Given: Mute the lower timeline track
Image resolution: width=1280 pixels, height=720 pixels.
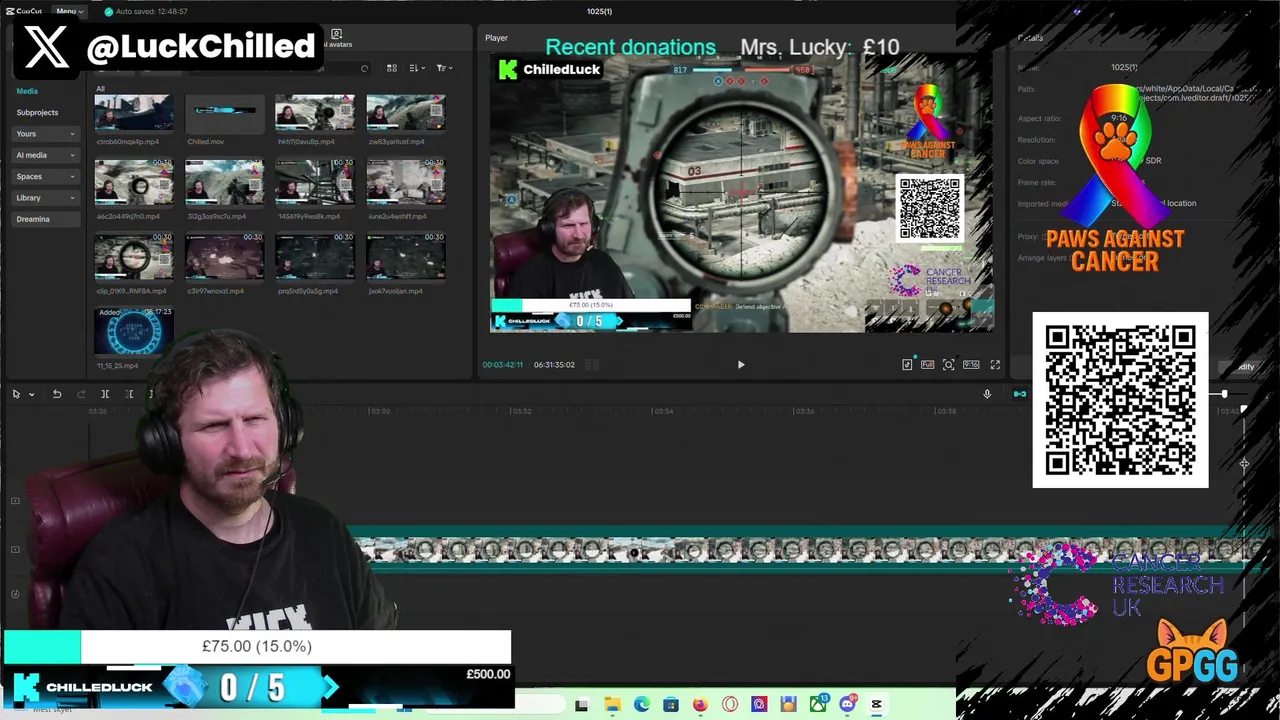Looking at the screenshot, I should tap(15, 594).
